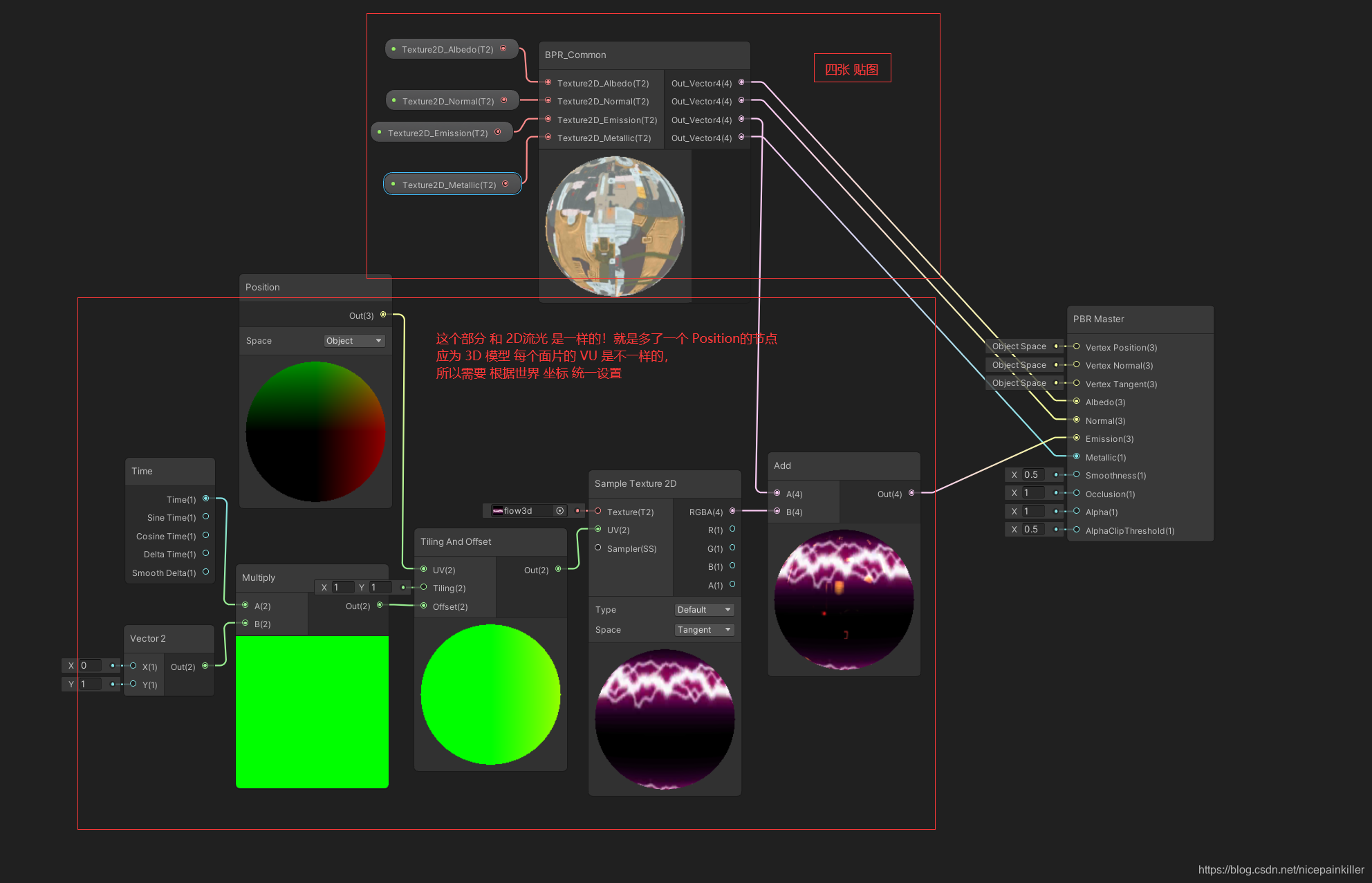This screenshot has width=1372, height=883.
Task: Click the Out(2) output port of the Multiply node
Action: tap(378, 606)
